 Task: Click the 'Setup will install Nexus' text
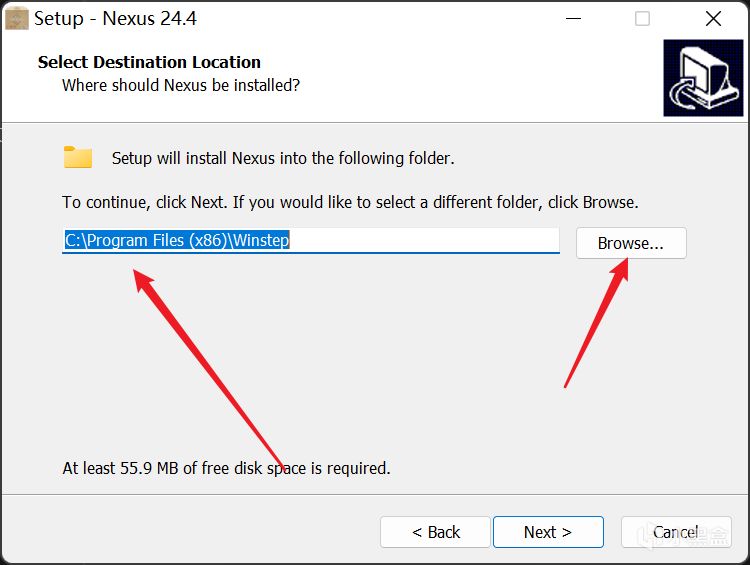[x=282, y=158]
